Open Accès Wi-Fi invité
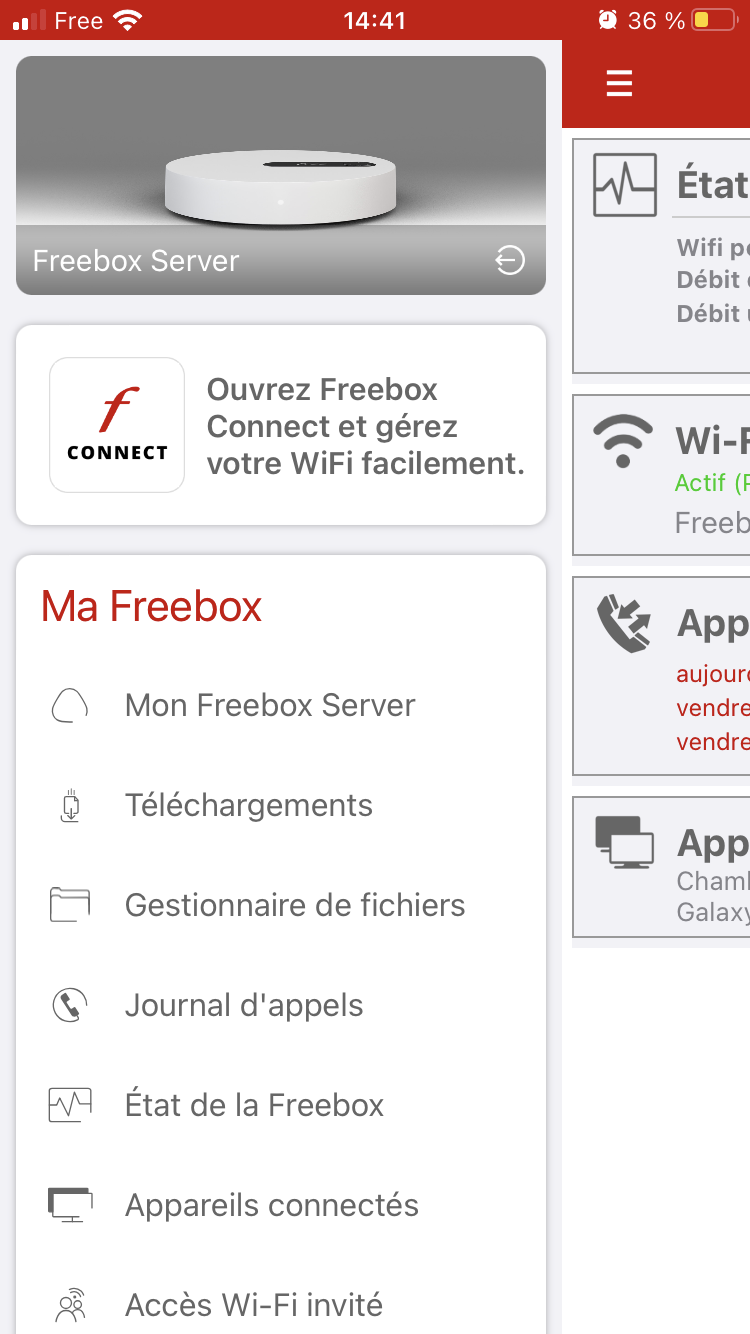 pyautogui.click(x=254, y=1305)
